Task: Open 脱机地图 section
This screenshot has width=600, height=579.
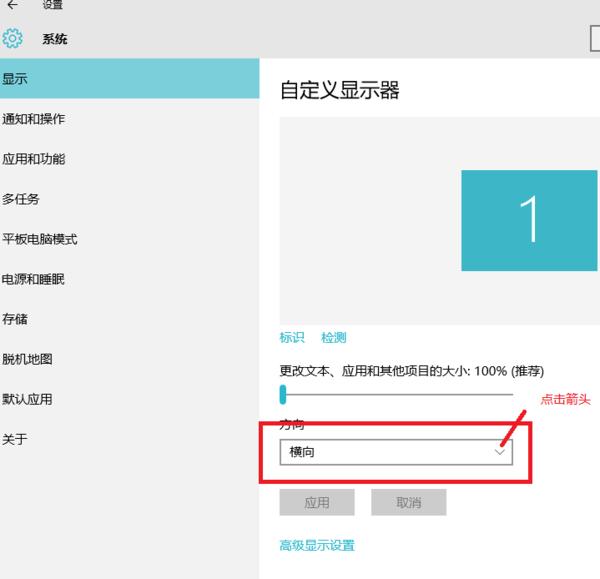Action: pyautogui.click(x=28, y=359)
